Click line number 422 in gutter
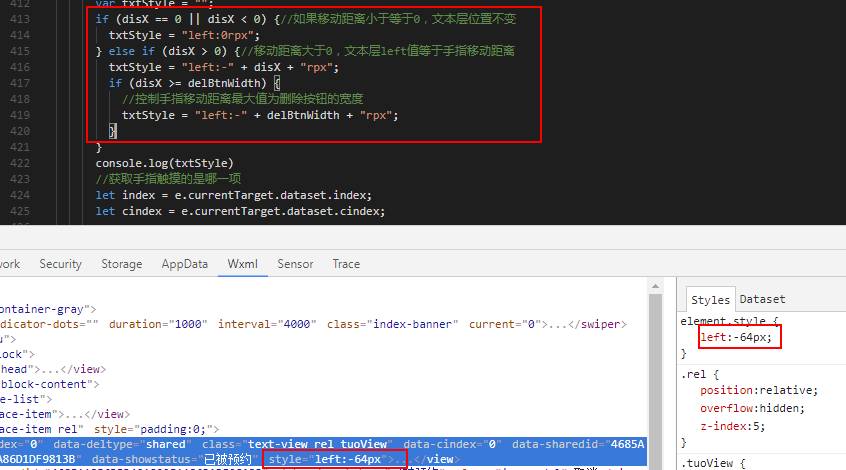 (20, 163)
